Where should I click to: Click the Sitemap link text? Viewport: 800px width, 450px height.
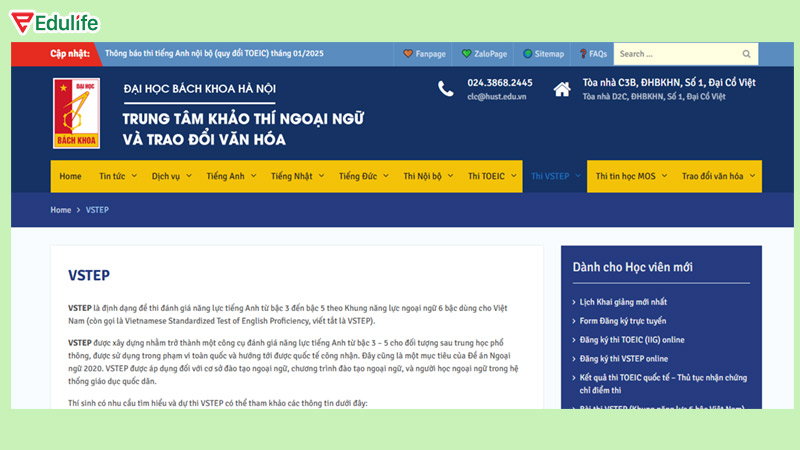coord(549,54)
